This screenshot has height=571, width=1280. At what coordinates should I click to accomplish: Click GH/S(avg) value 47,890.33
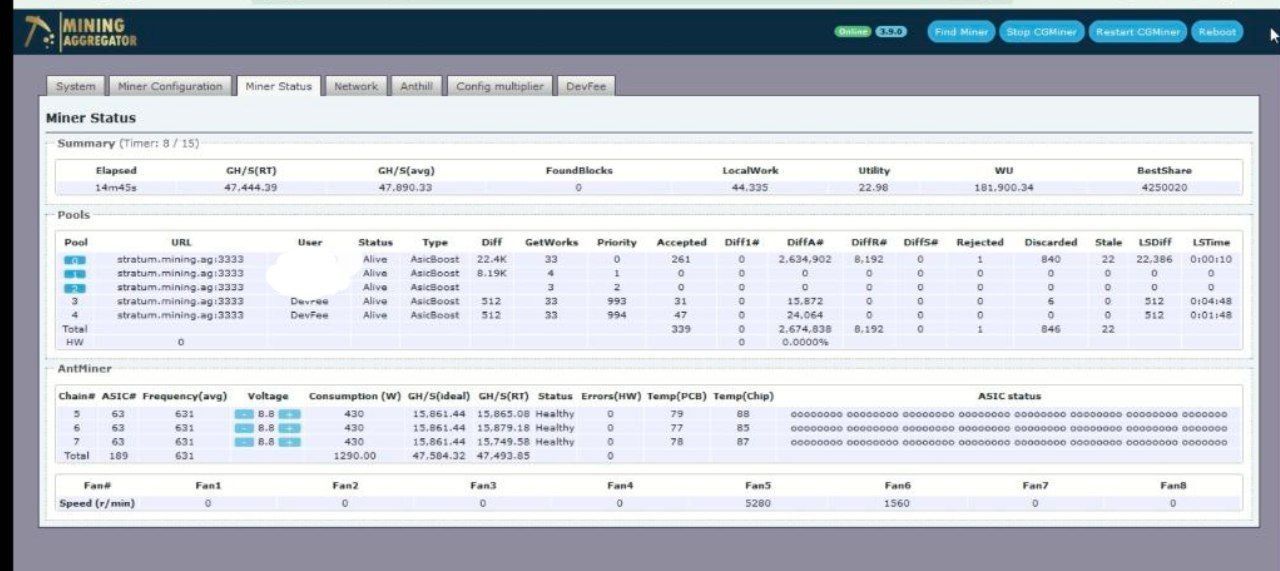click(x=405, y=188)
